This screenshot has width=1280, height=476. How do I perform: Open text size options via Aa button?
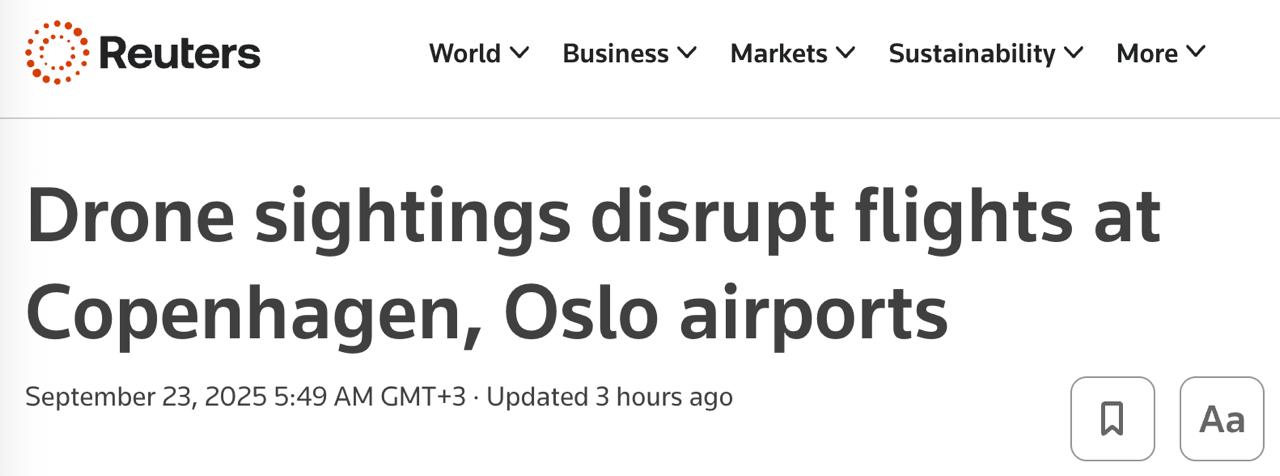pos(1221,418)
